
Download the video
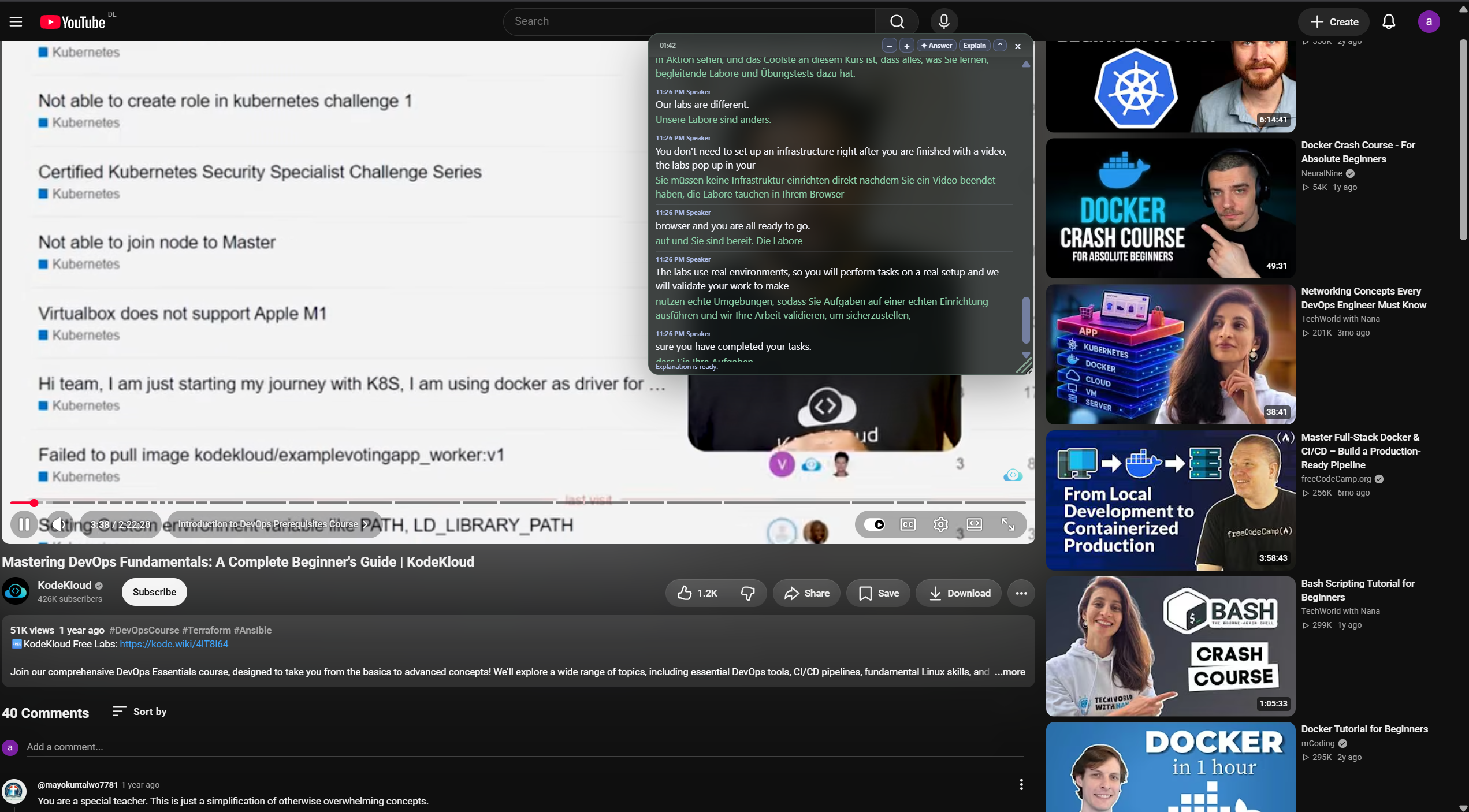[959, 593]
